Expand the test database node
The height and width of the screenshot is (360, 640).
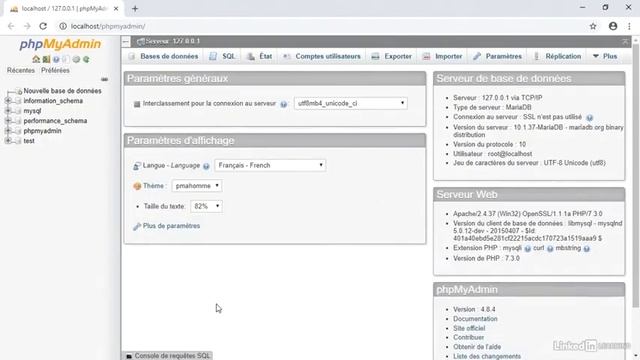[x=8, y=140]
